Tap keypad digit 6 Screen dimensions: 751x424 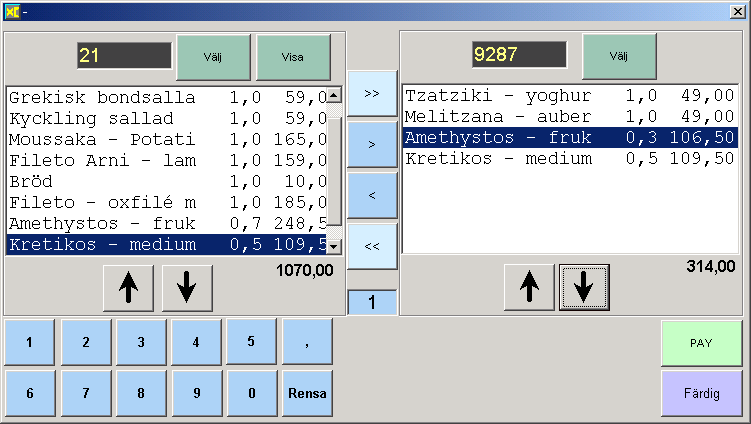click(30, 393)
